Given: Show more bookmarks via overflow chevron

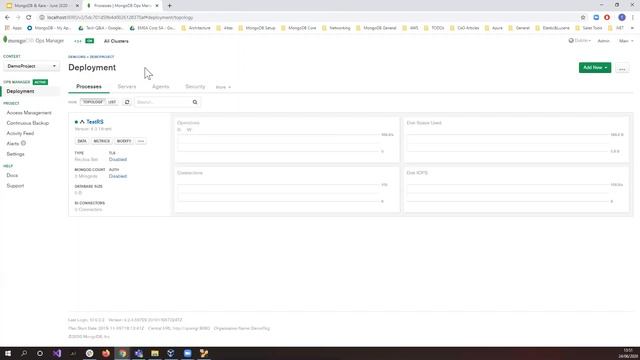Looking at the screenshot, I should 632,28.
